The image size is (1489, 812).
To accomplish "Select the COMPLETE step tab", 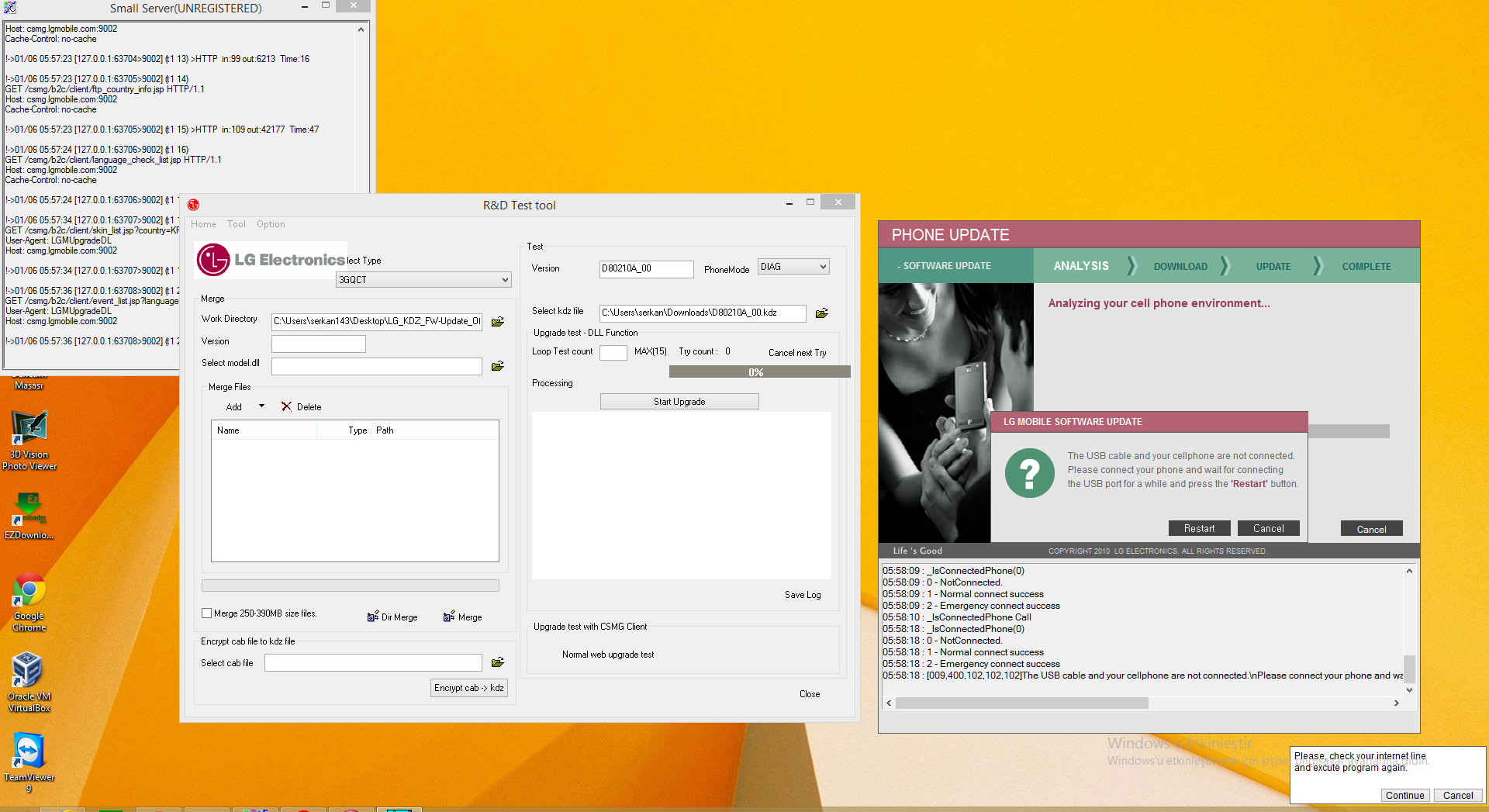I will (1366, 266).
